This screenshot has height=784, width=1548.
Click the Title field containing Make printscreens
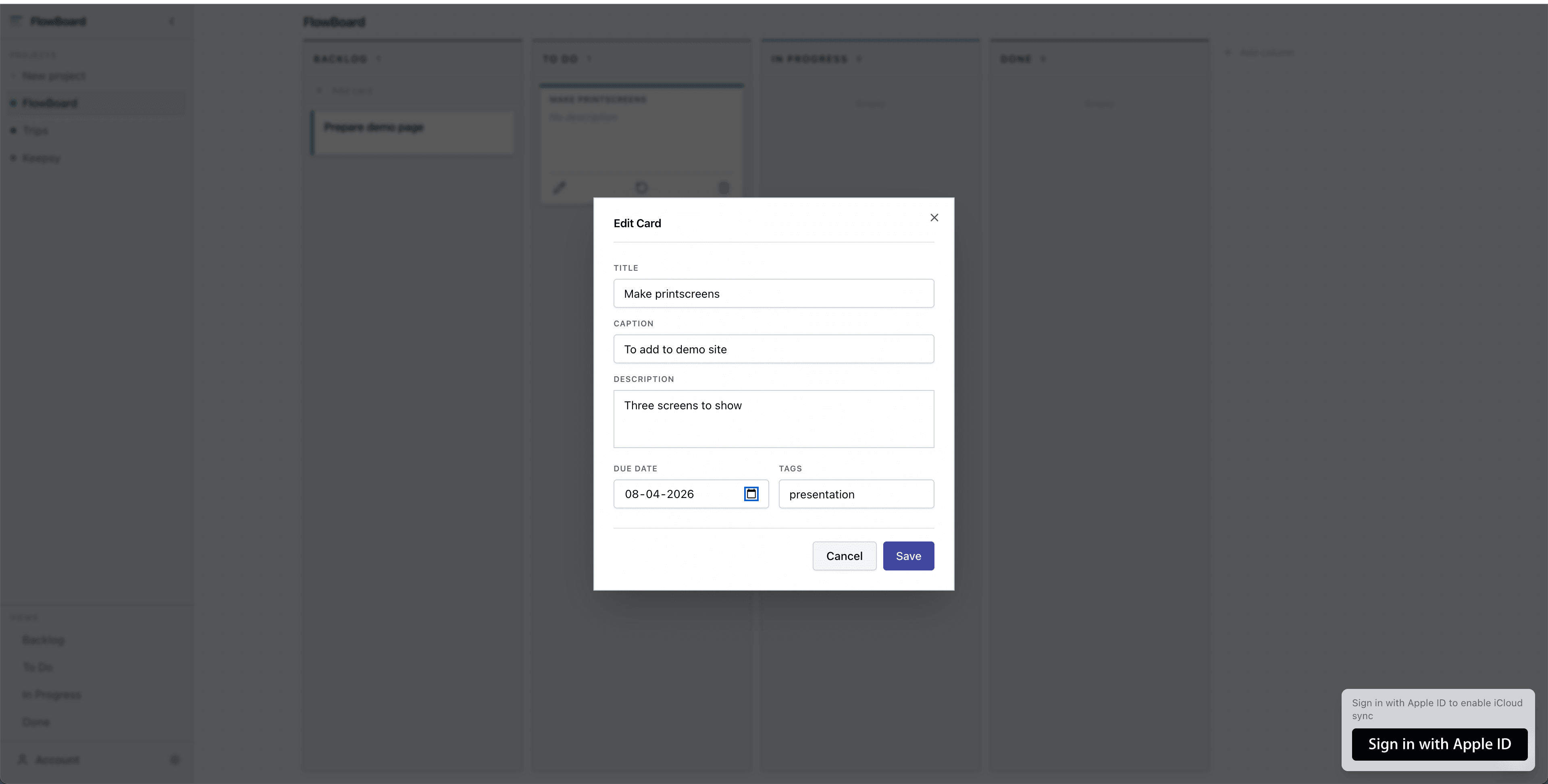pyautogui.click(x=774, y=293)
